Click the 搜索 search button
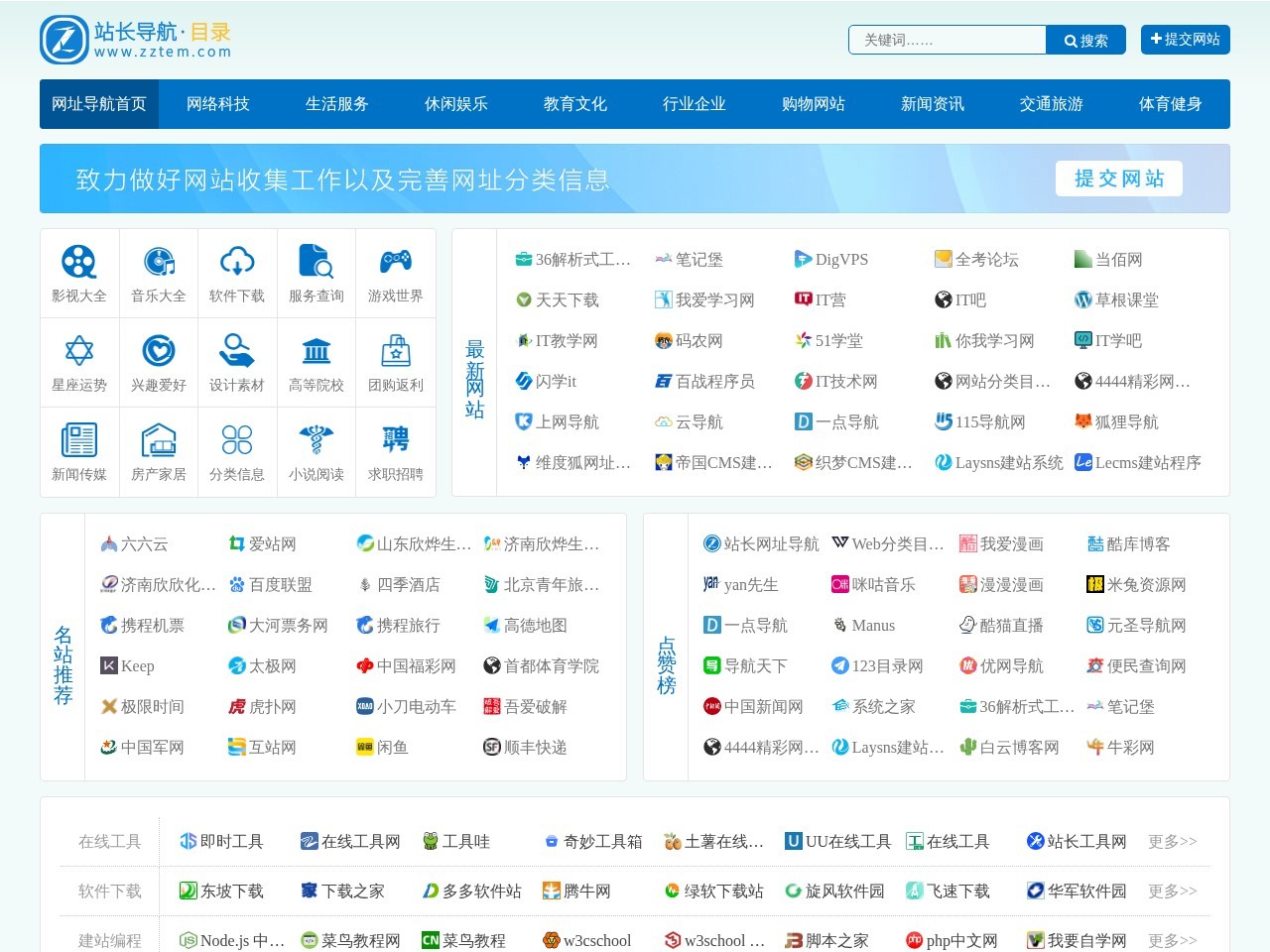 pos(1085,40)
